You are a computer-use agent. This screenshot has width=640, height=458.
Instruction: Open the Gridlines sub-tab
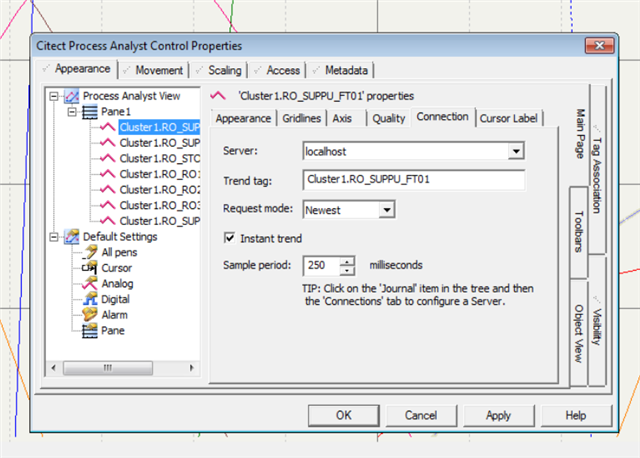[302, 118]
